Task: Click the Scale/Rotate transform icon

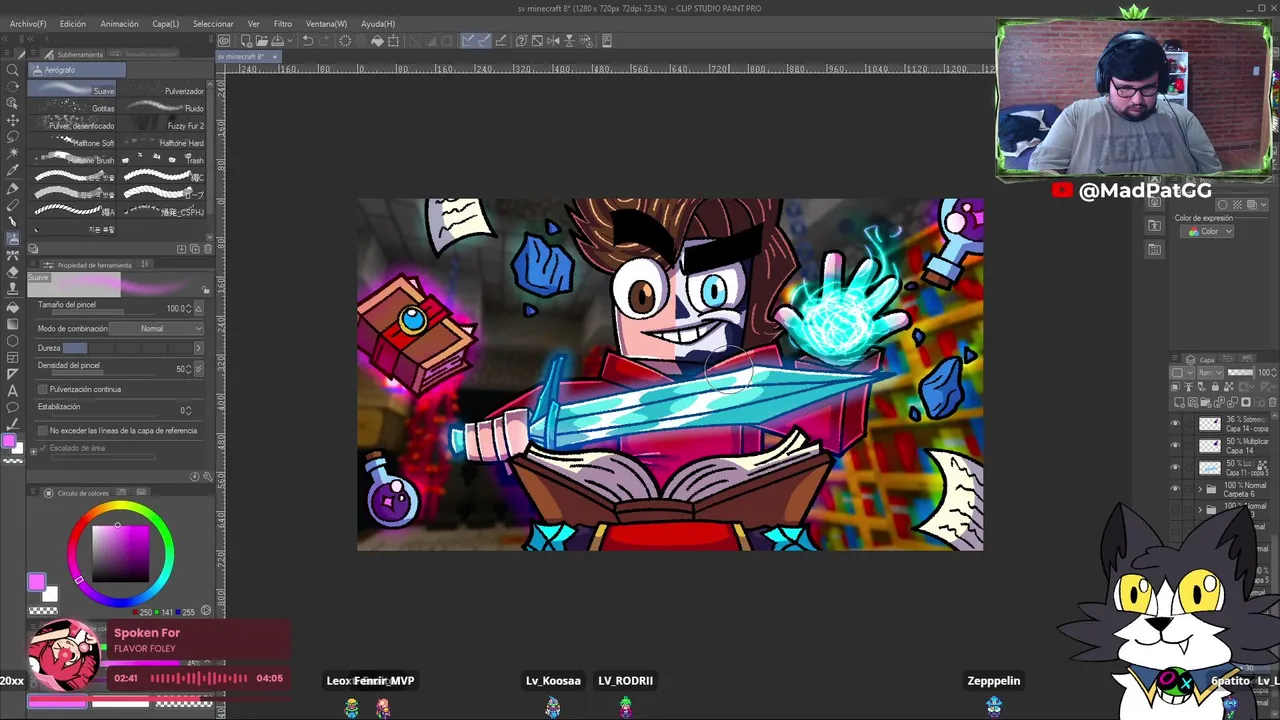Action: point(393,41)
